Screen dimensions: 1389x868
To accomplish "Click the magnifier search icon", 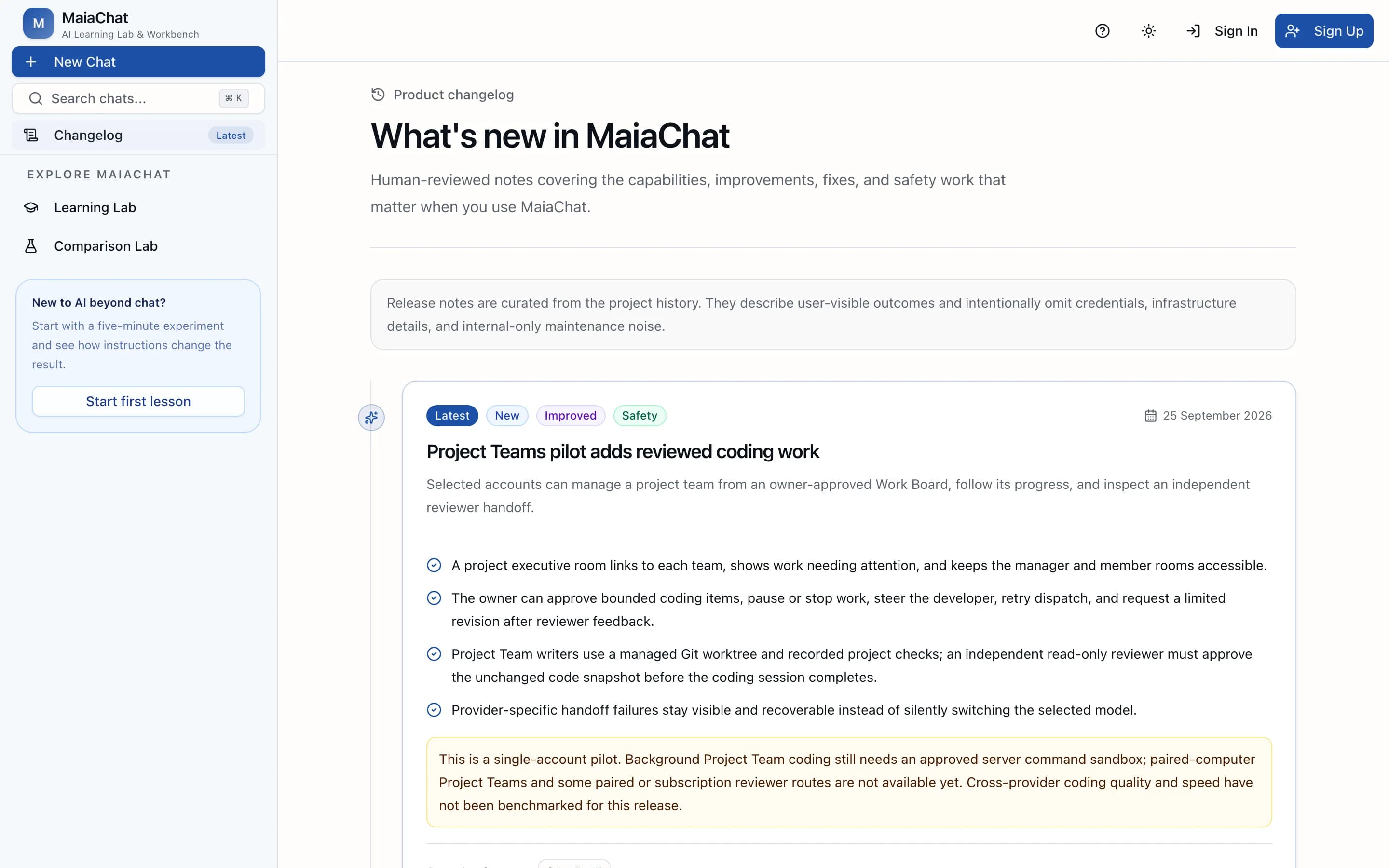I will click(x=36, y=98).
